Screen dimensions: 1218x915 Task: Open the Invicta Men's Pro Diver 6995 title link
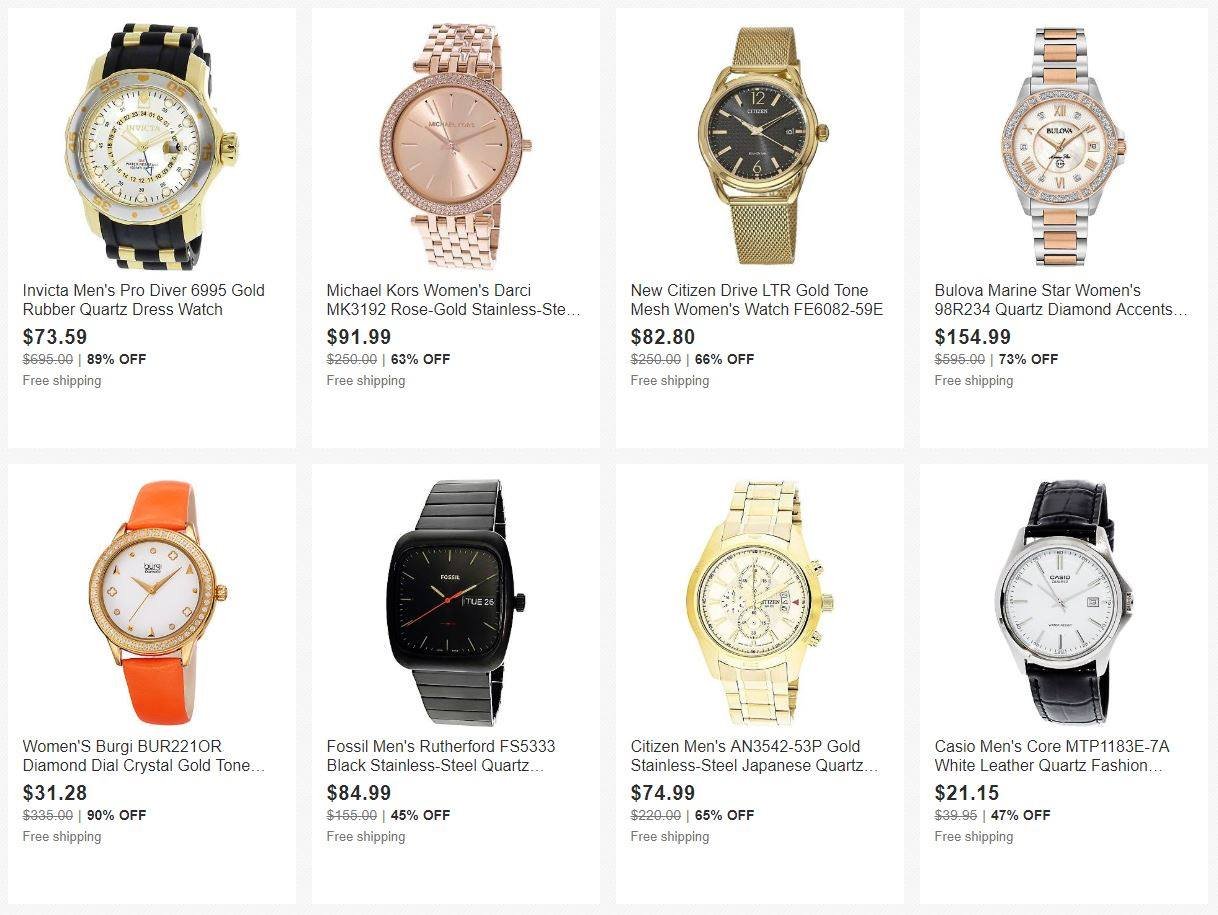pyautogui.click(x=144, y=300)
